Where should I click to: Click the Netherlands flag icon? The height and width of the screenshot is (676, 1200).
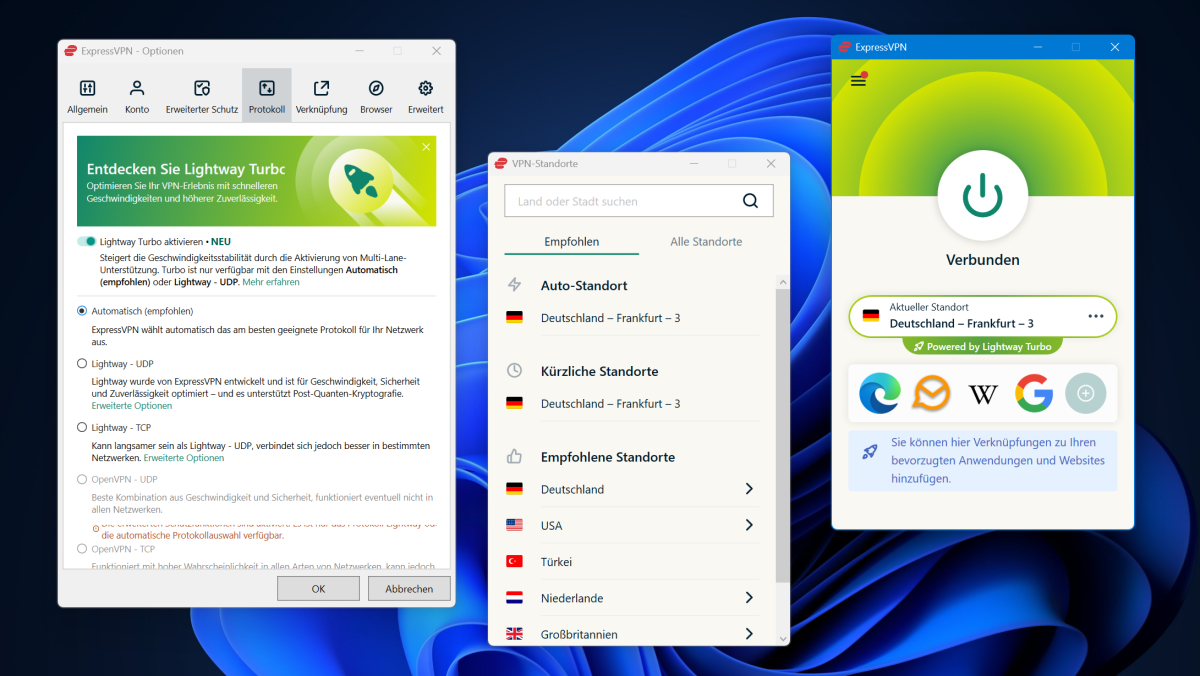tap(515, 598)
